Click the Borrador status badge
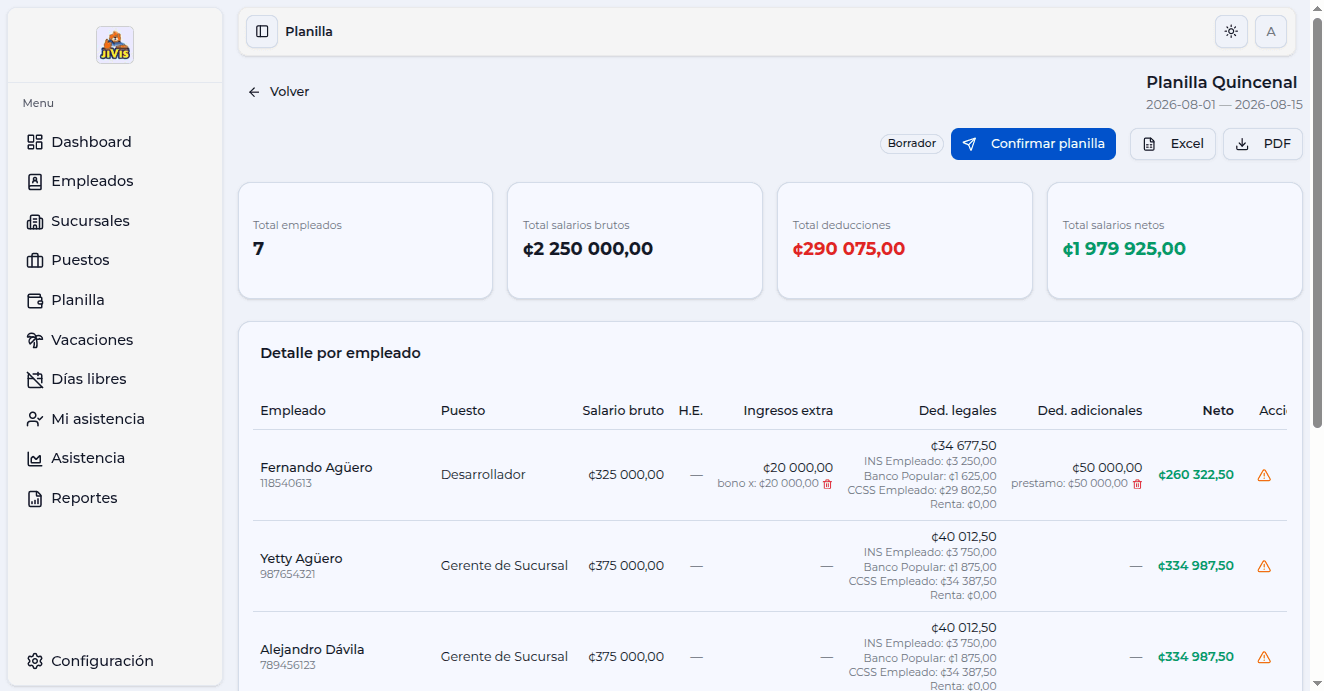This screenshot has width=1324, height=691. click(912, 144)
